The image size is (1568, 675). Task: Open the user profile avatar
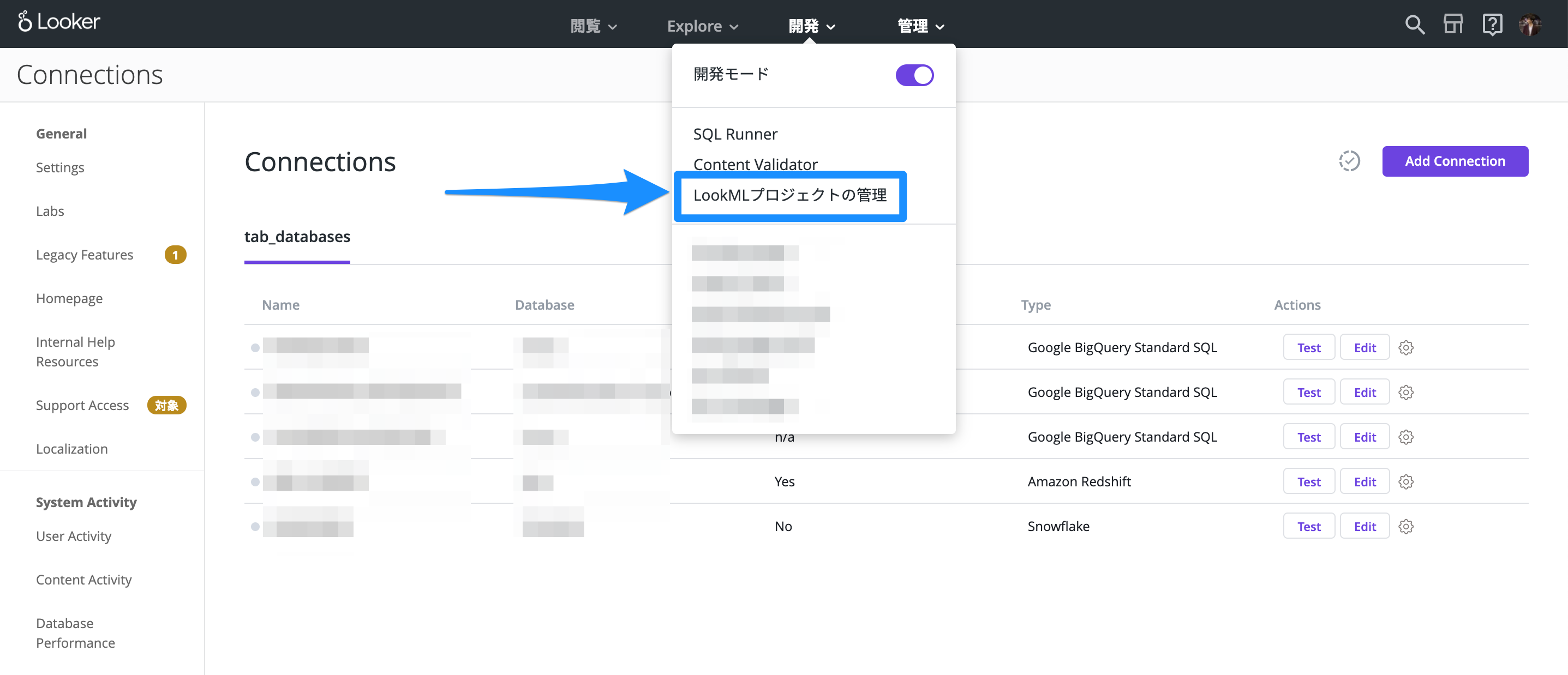pos(1530,25)
